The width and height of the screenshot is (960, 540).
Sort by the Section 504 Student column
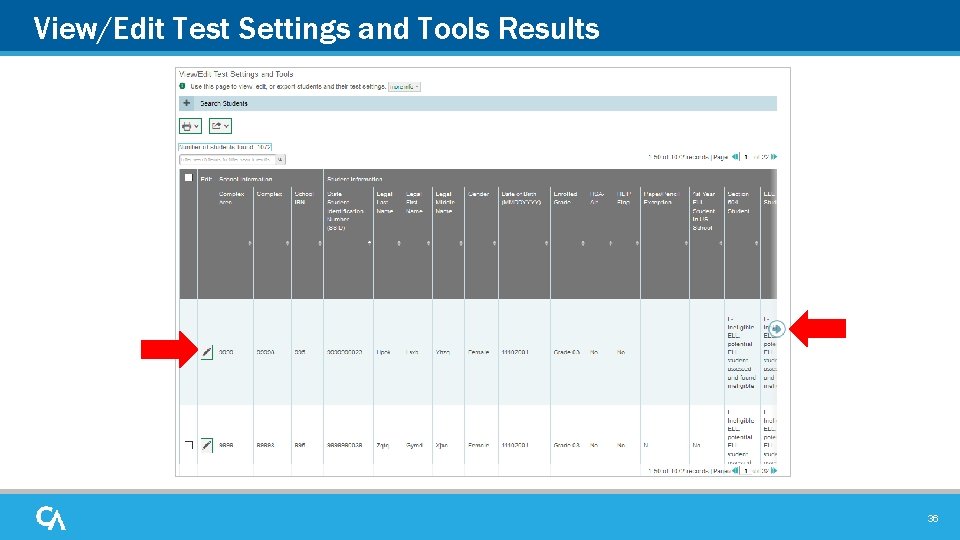756,244
